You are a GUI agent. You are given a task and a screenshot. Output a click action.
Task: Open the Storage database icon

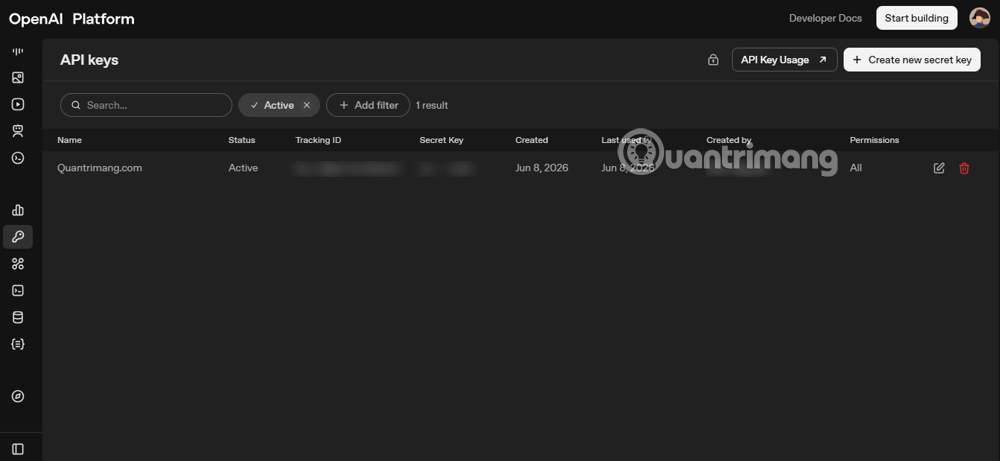point(18,318)
